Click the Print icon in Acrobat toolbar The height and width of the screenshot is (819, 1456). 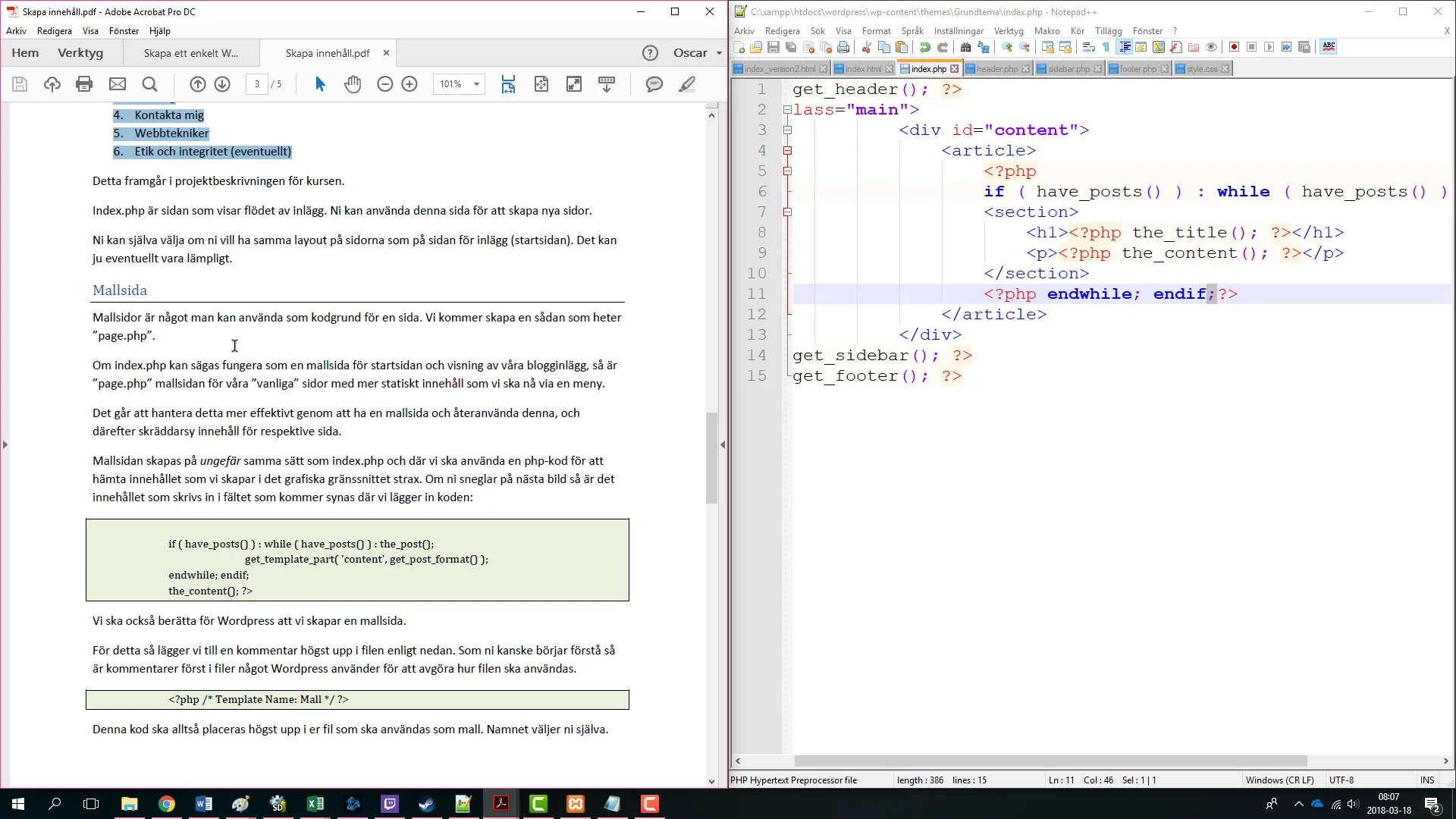(x=84, y=84)
